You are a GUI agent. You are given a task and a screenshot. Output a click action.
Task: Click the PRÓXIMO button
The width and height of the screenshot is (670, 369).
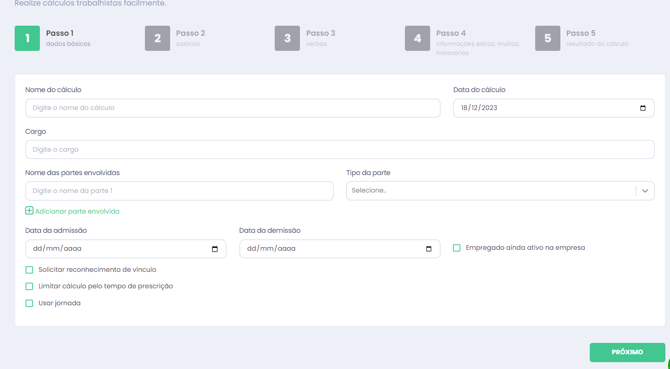click(627, 352)
